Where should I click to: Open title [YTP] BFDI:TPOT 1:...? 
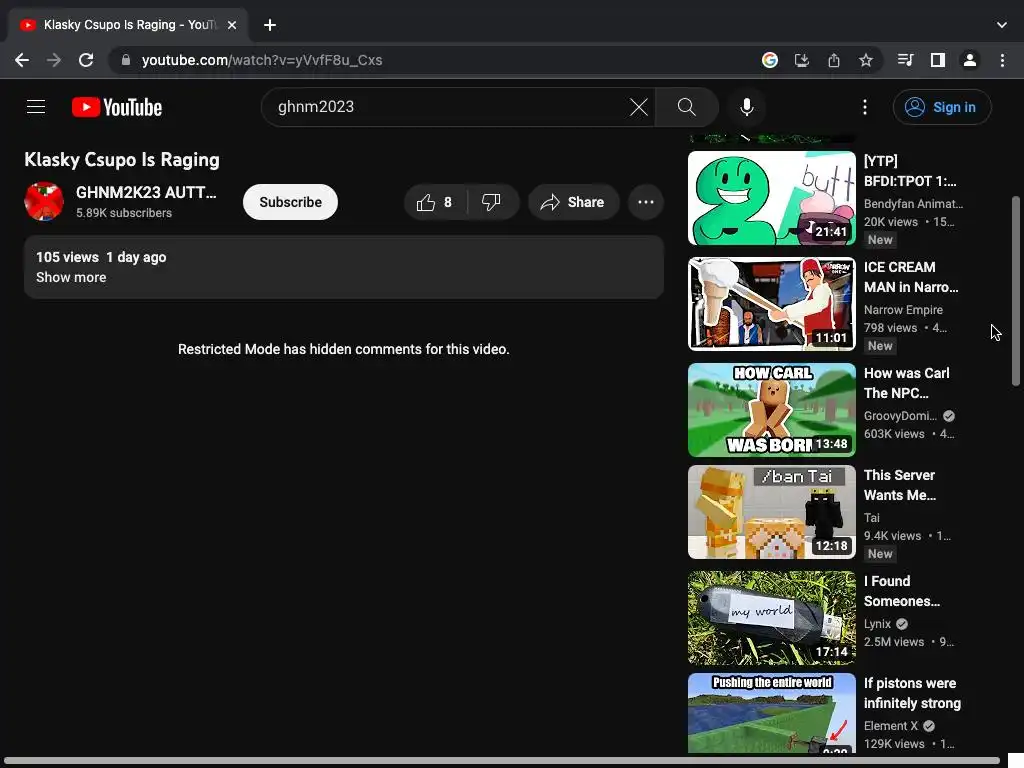(910, 171)
